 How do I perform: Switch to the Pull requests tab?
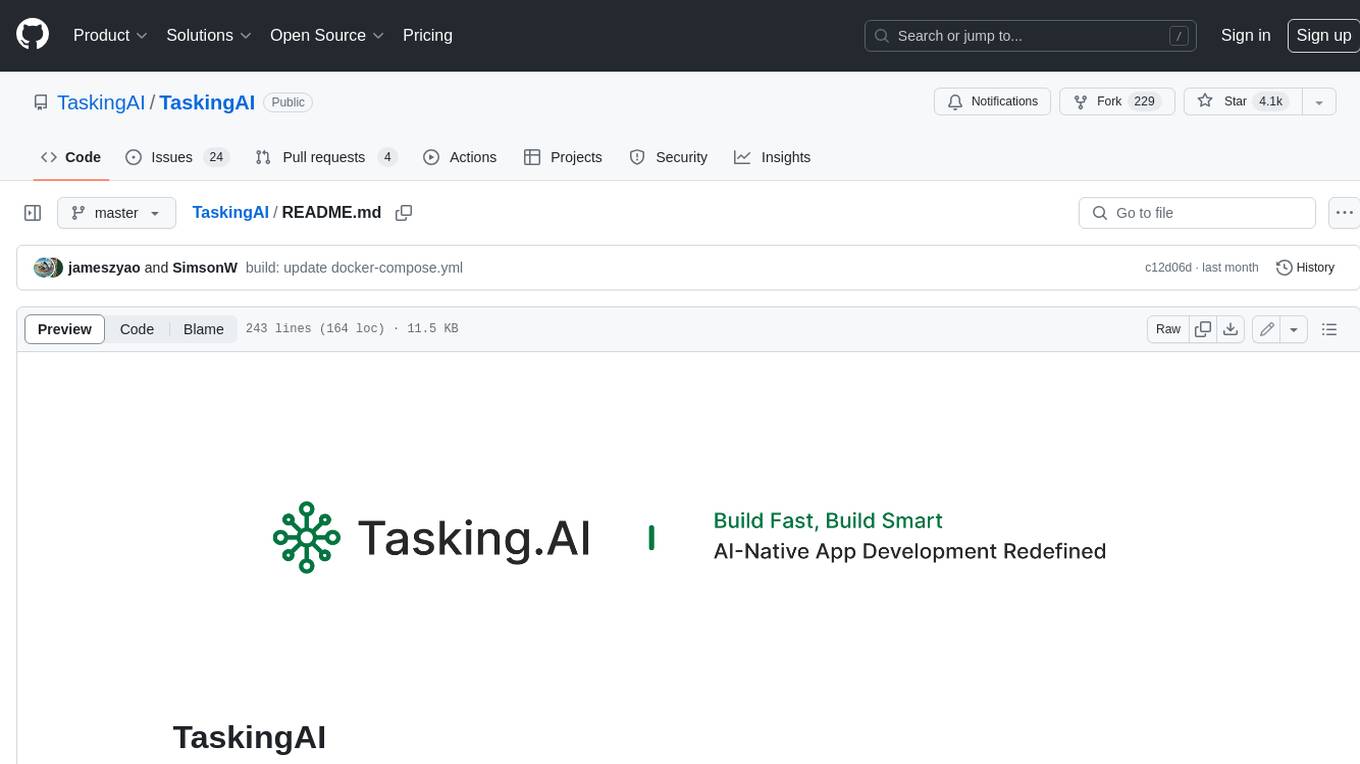326,157
